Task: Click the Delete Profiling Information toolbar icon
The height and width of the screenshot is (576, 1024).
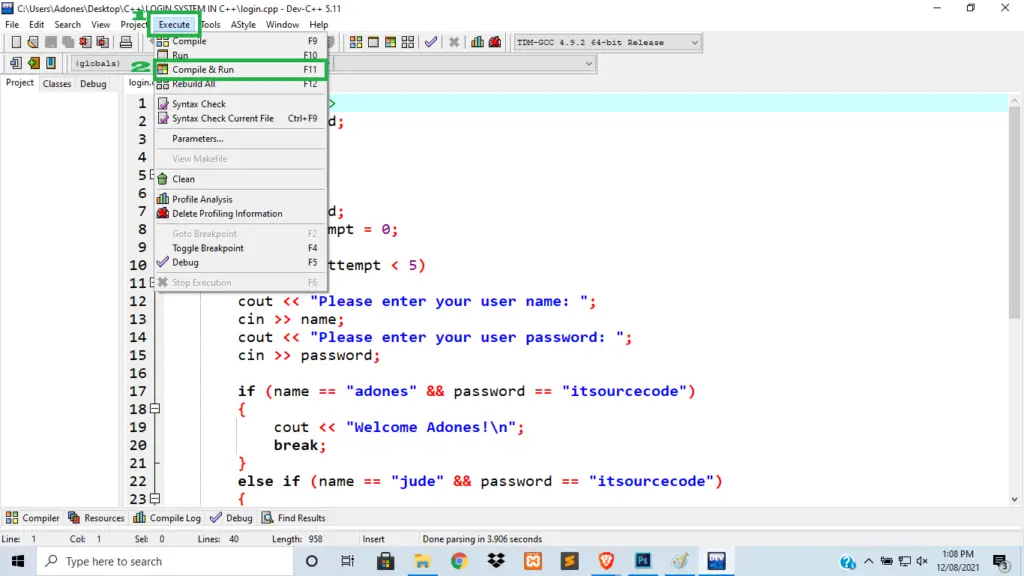Action: coord(495,42)
